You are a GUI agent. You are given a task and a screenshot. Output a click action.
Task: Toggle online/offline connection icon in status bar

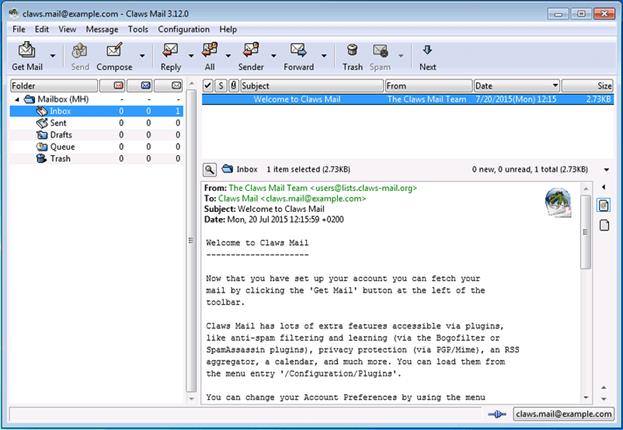(497, 414)
